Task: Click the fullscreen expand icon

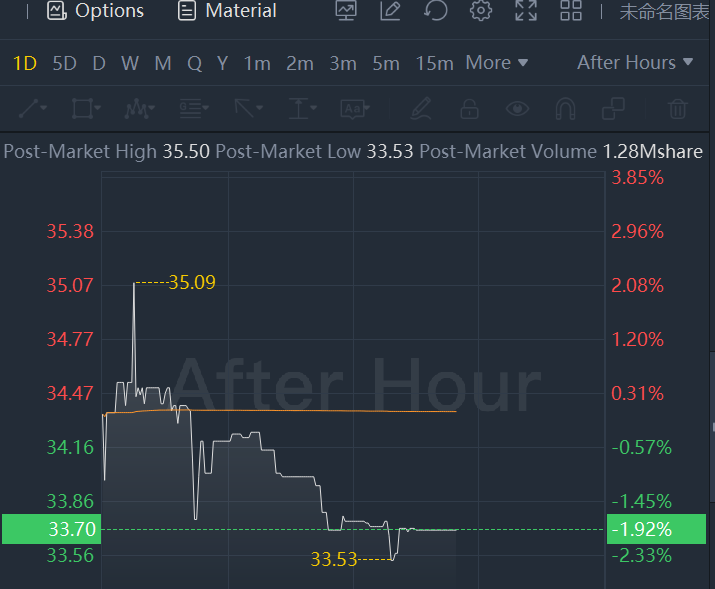Action: click(526, 11)
